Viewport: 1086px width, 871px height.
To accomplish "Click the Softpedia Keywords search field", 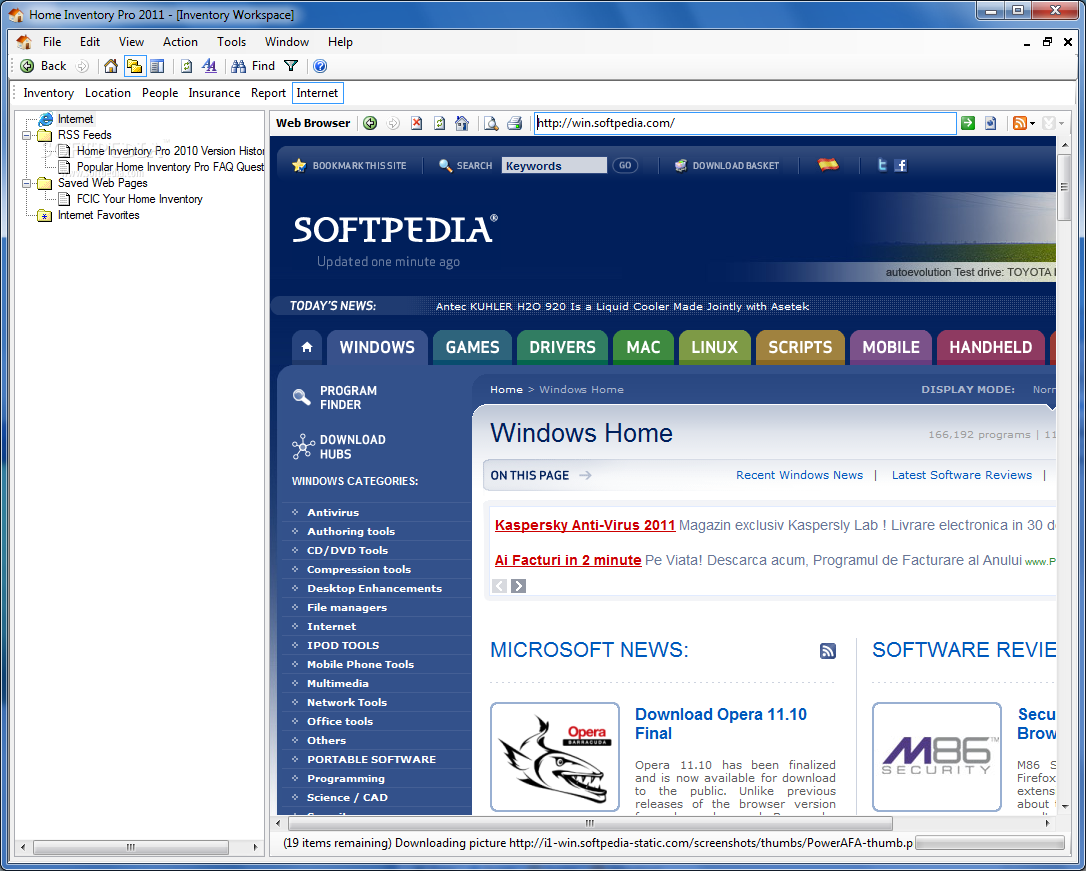I will click(553, 165).
